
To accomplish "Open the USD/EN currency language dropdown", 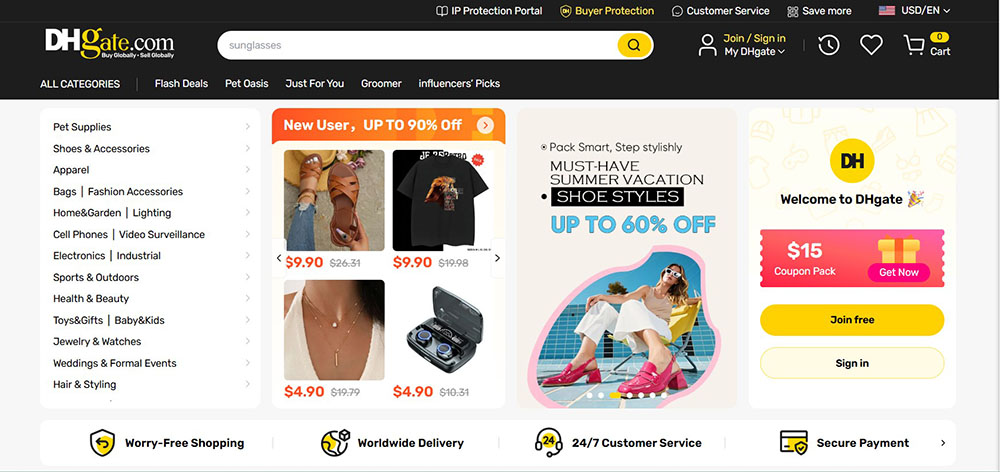I will point(915,11).
